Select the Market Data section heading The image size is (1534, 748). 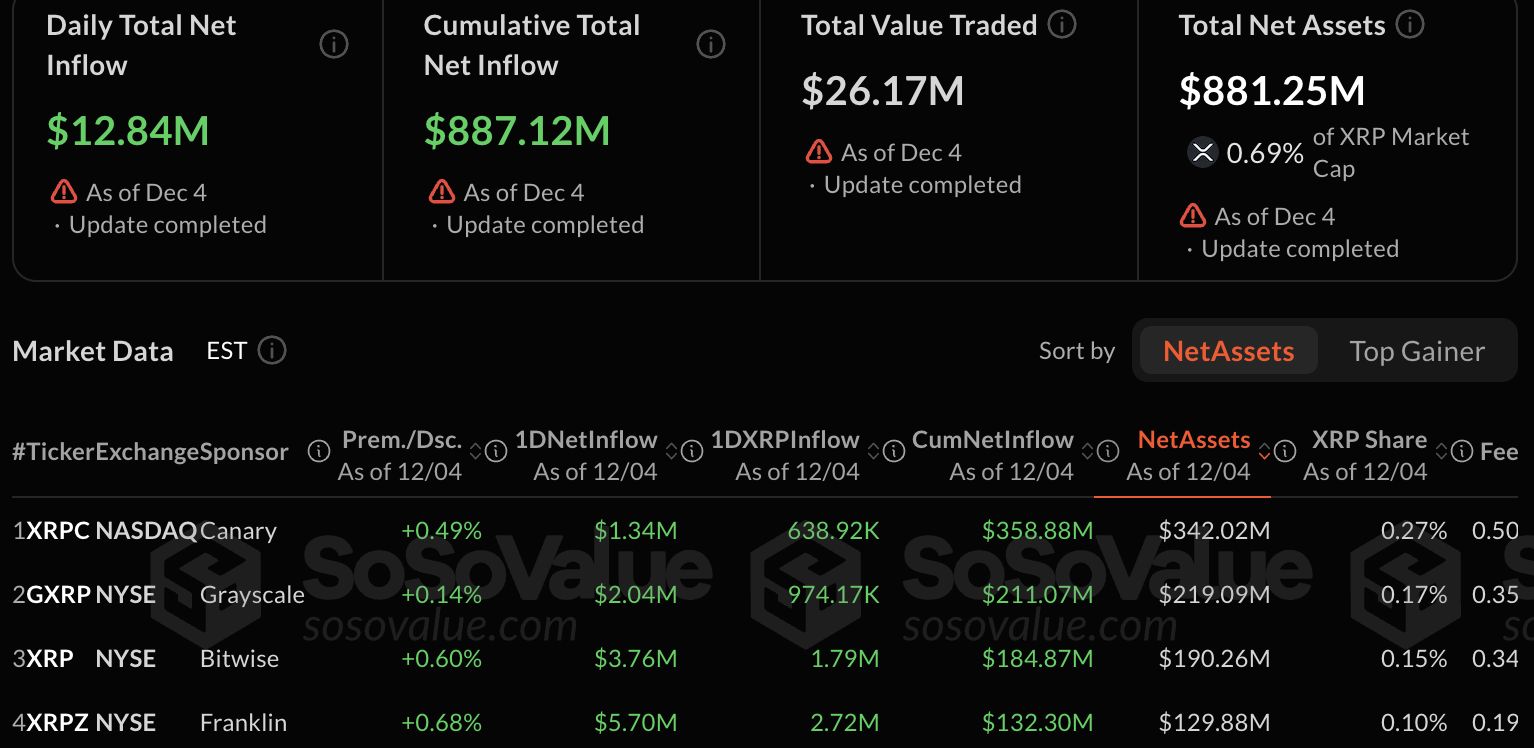(x=93, y=350)
